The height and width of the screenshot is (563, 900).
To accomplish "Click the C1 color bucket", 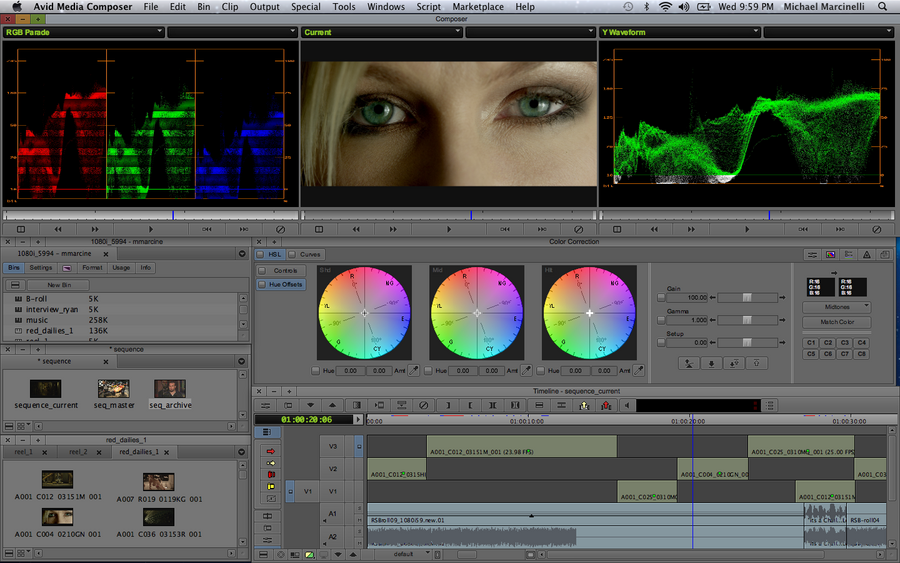I will point(811,343).
